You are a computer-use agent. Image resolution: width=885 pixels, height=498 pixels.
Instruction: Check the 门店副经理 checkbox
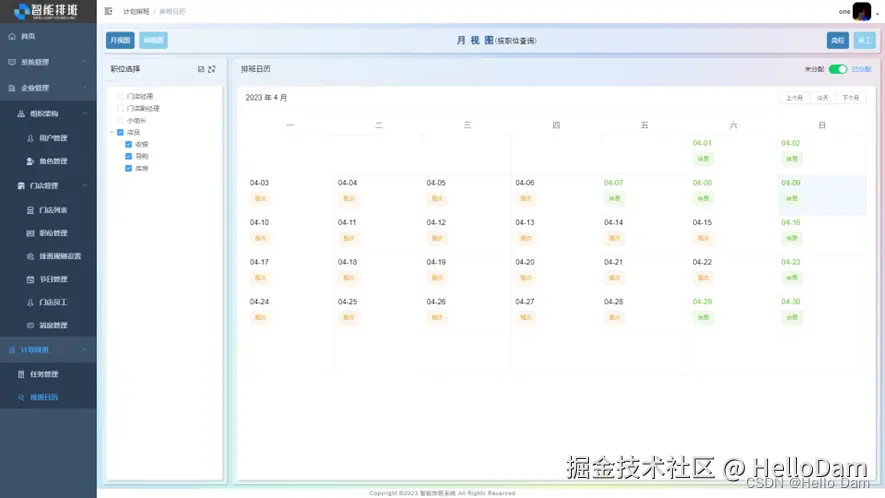[120, 108]
